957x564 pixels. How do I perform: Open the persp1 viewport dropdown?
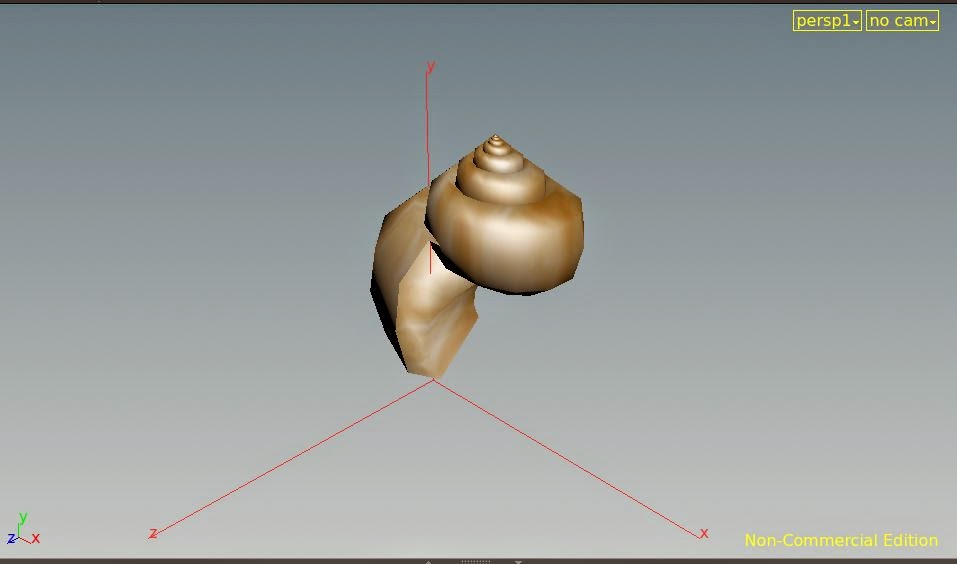826,21
